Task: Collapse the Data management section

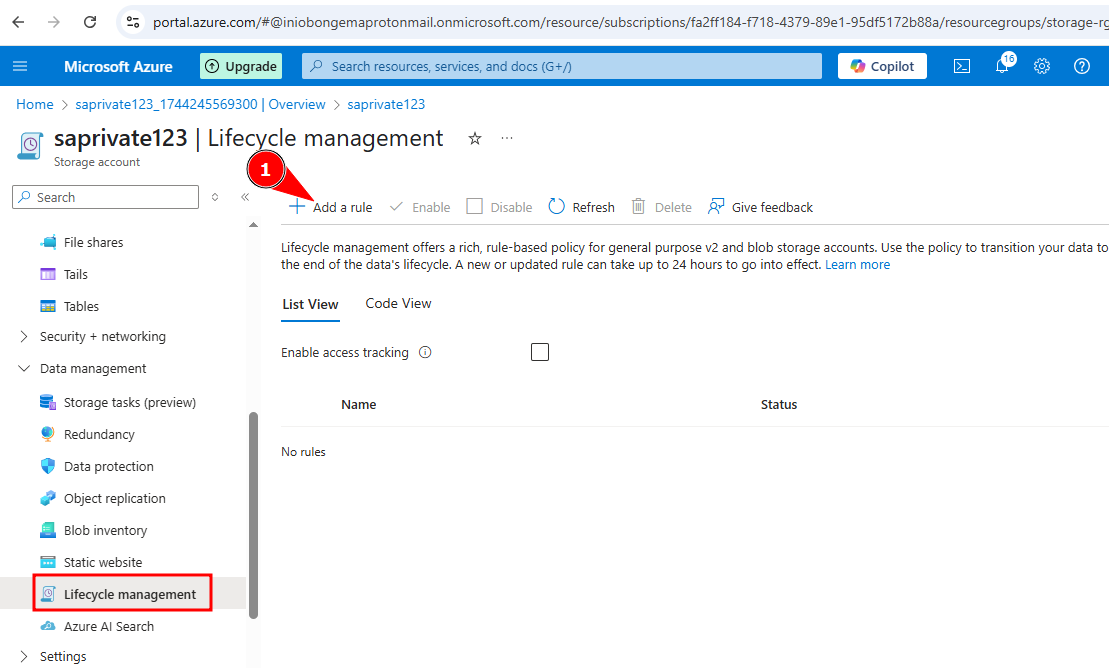Action: point(24,369)
